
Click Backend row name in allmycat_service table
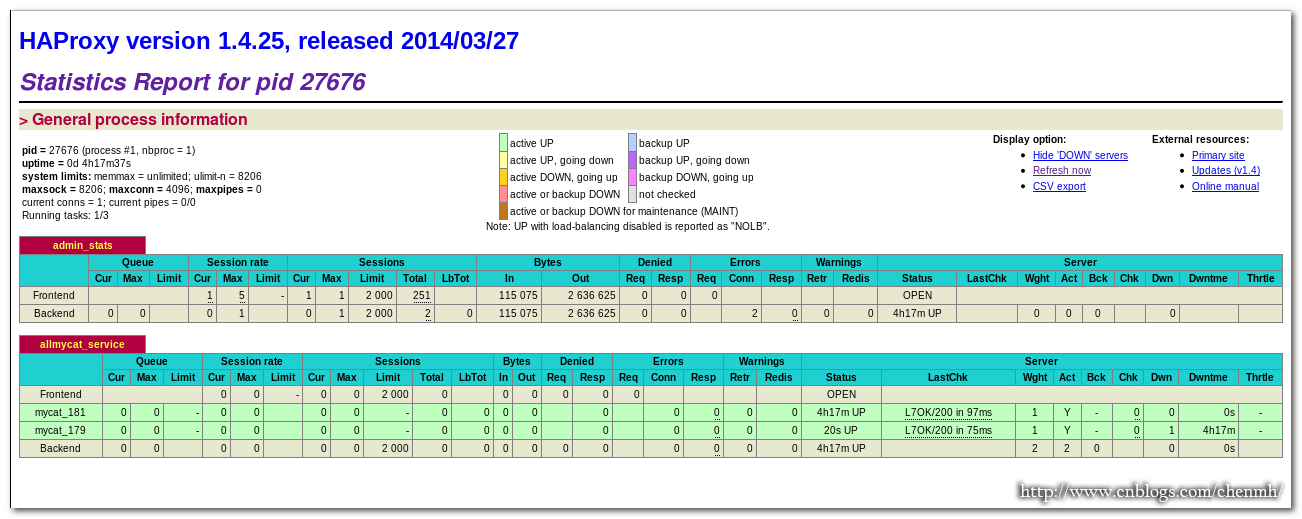tap(60, 448)
